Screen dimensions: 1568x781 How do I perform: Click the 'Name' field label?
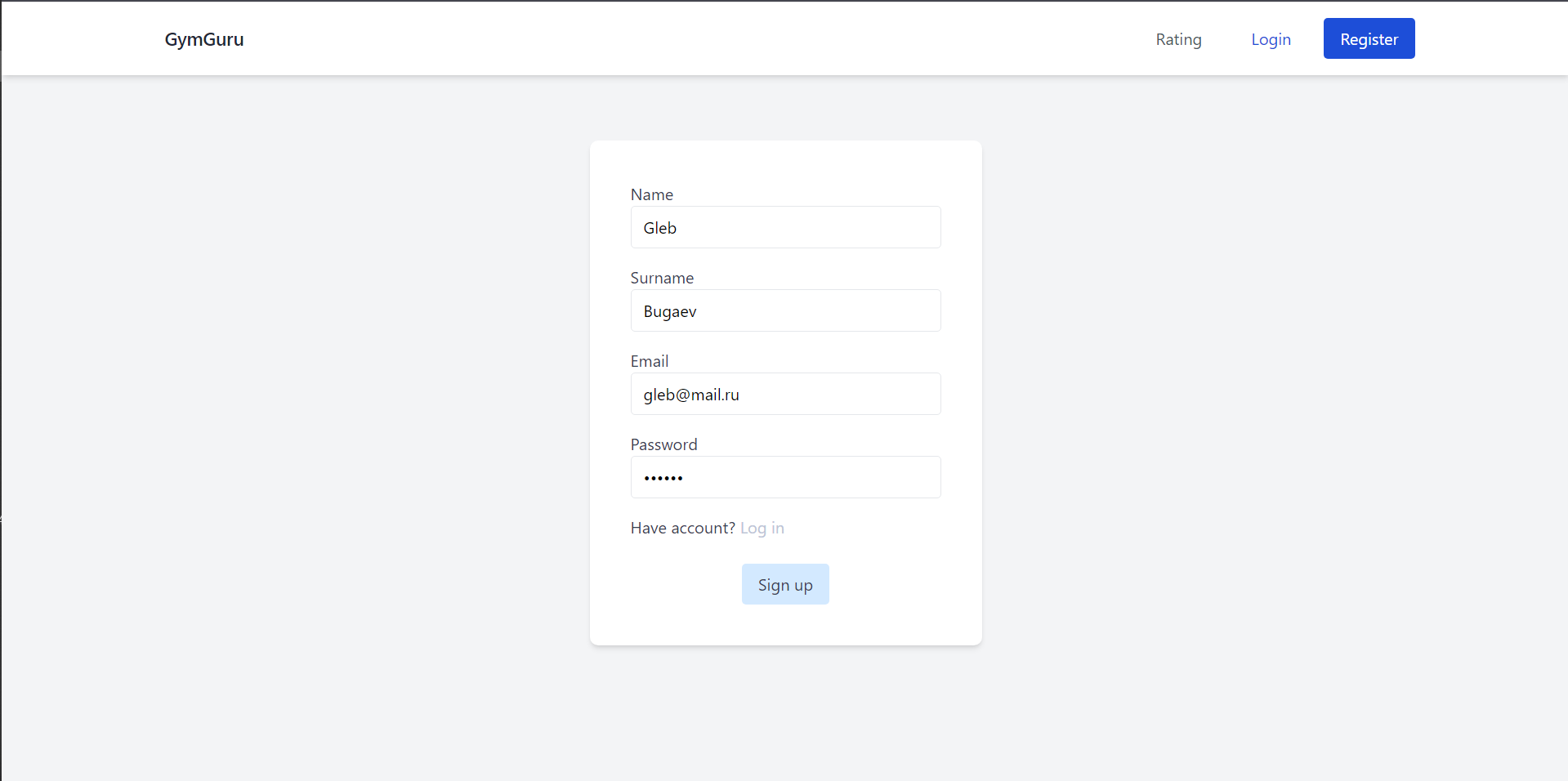(651, 194)
